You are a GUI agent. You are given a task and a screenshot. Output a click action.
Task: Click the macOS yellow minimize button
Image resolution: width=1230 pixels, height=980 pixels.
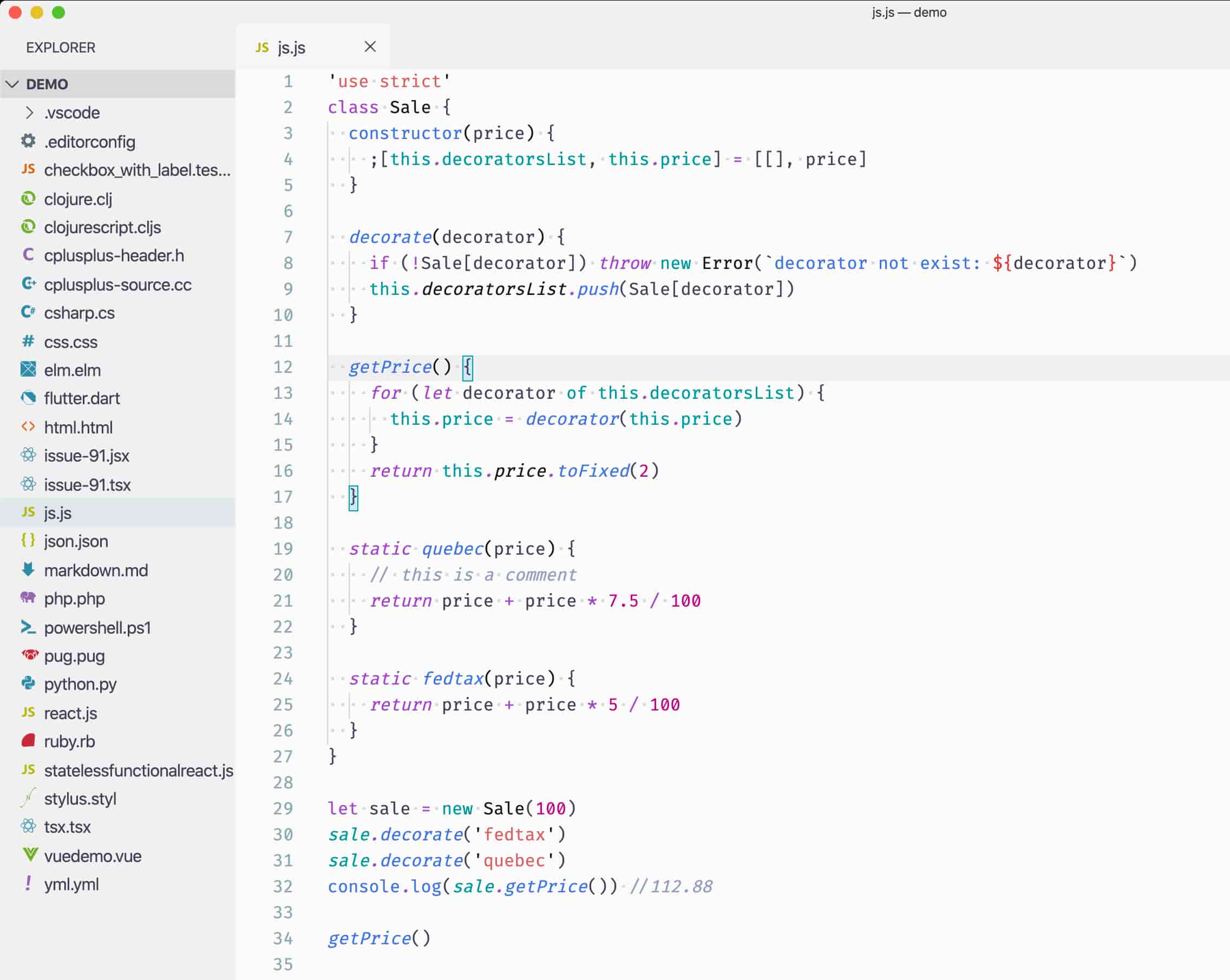(36, 12)
